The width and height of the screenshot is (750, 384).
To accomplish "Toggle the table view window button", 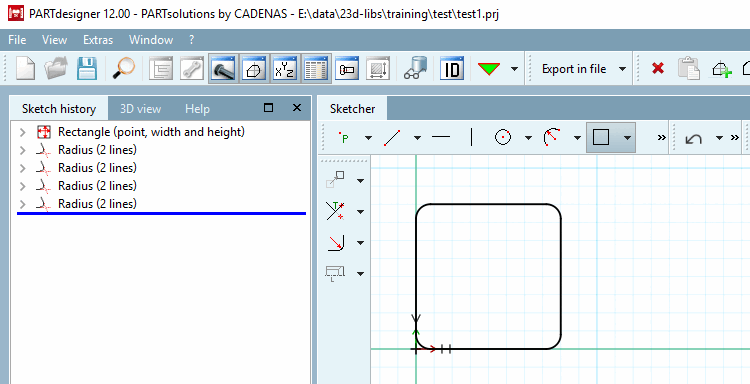I will (316, 68).
